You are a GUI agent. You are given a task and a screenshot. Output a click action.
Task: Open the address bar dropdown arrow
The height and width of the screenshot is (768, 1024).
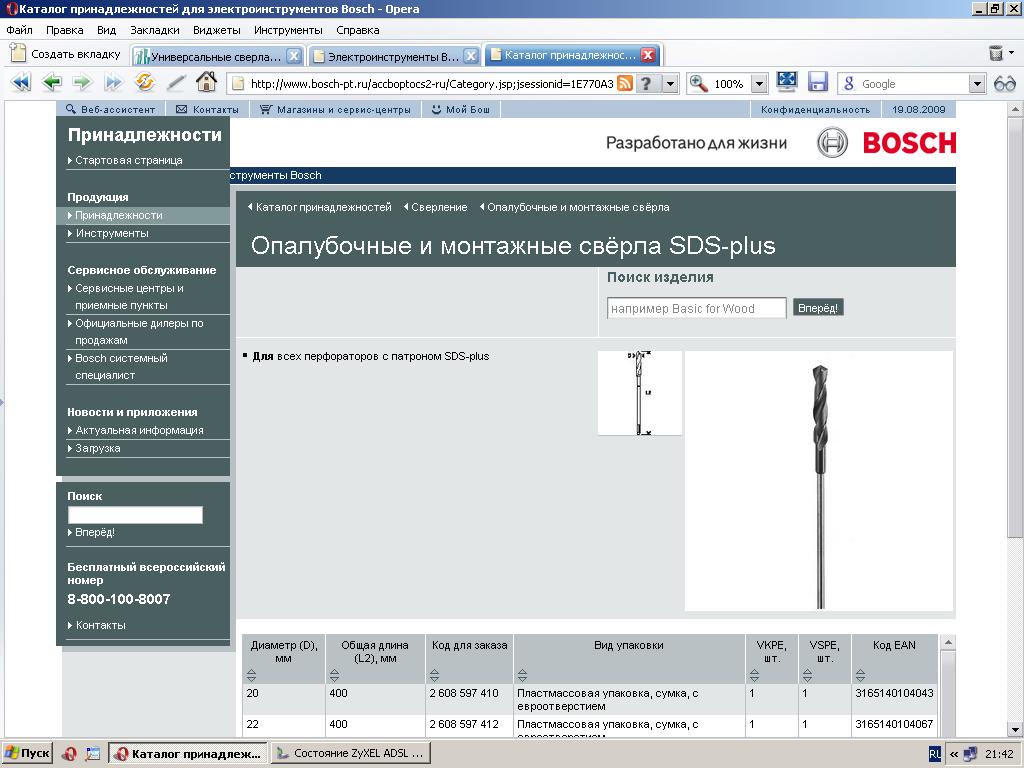670,84
